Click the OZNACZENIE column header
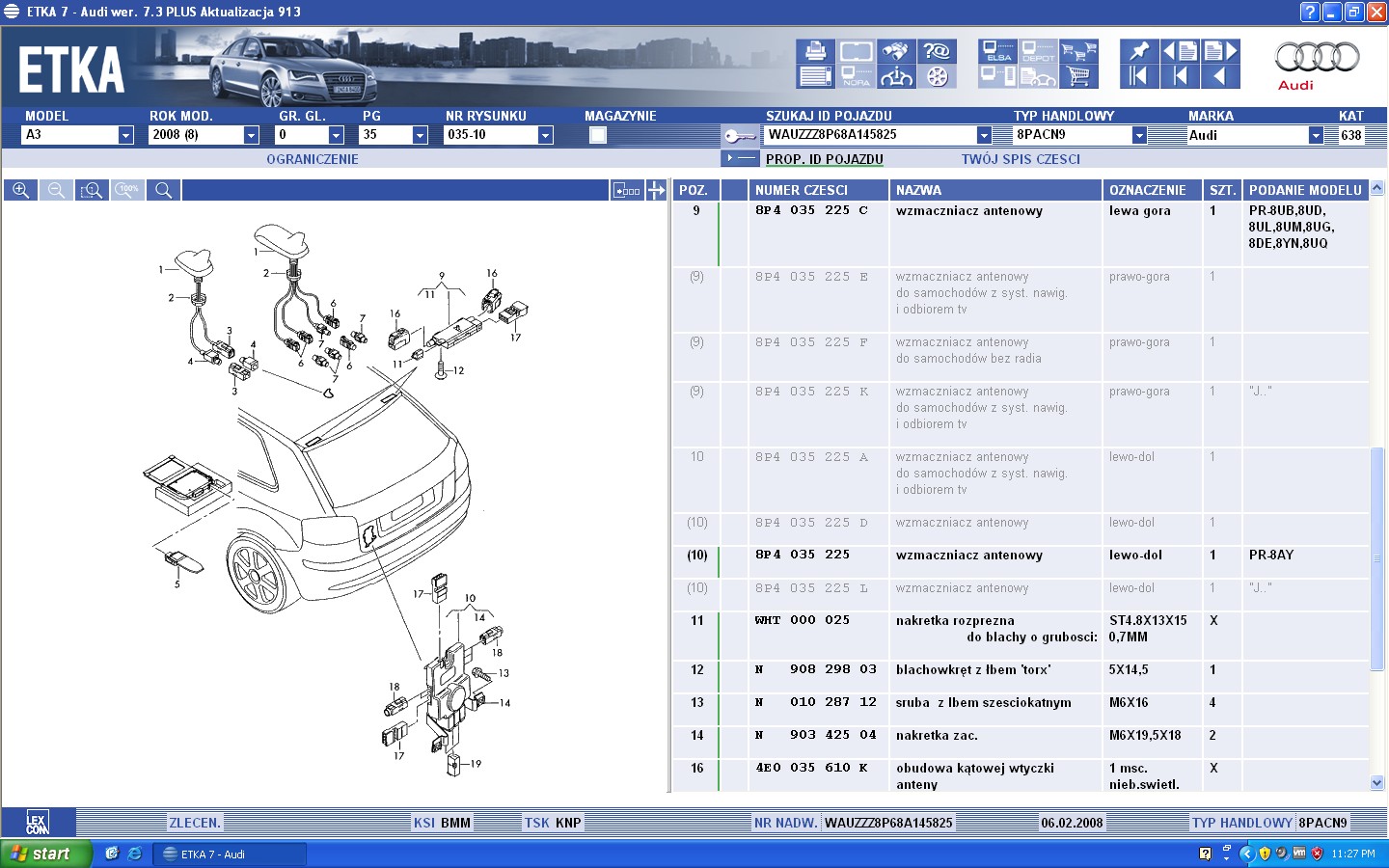The height and width of the screenshot is (868, 1389). [x=1153, y=190]
